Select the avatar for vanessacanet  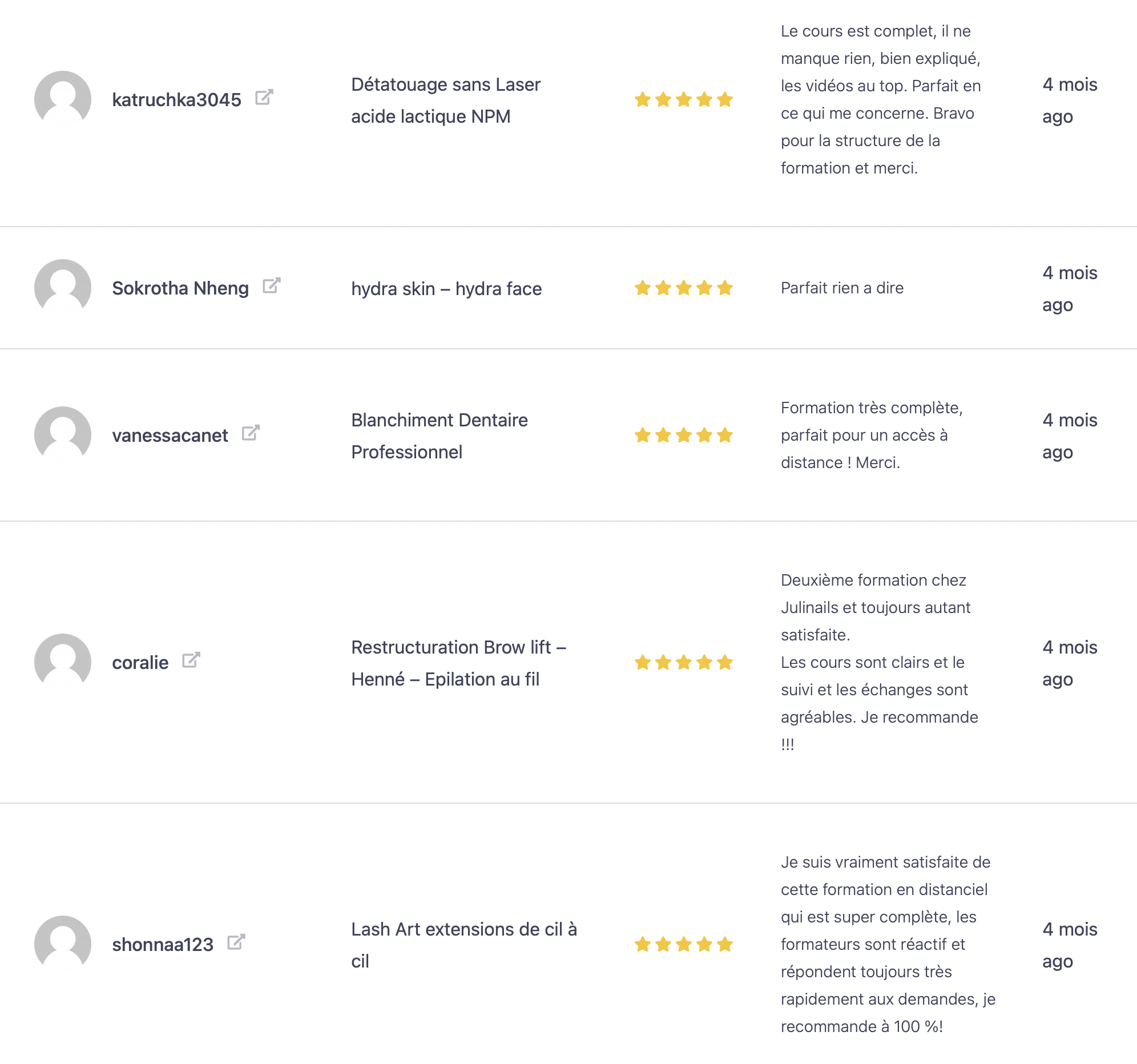63,435
